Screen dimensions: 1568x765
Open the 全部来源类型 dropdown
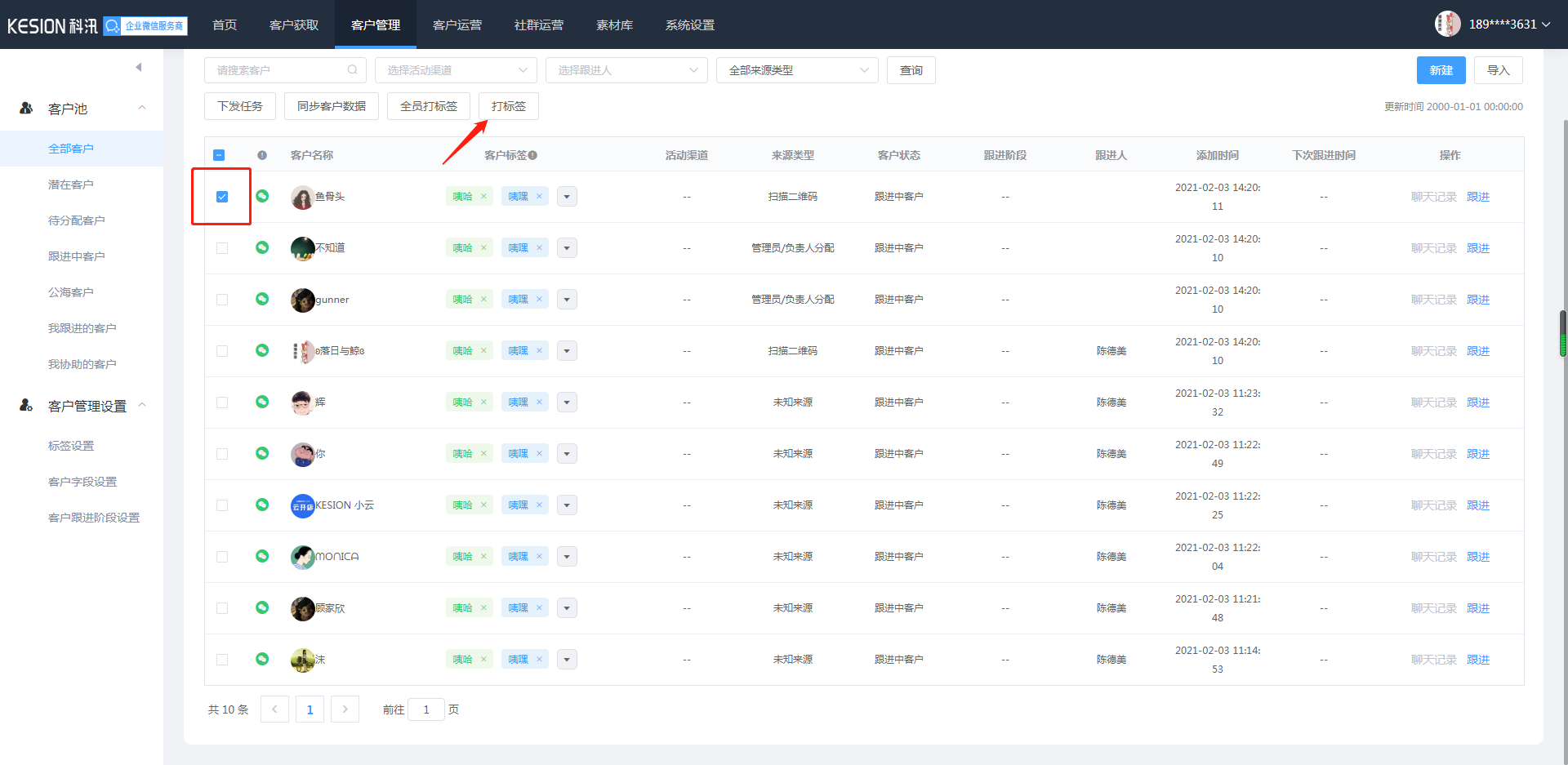[x=796, y=70]
